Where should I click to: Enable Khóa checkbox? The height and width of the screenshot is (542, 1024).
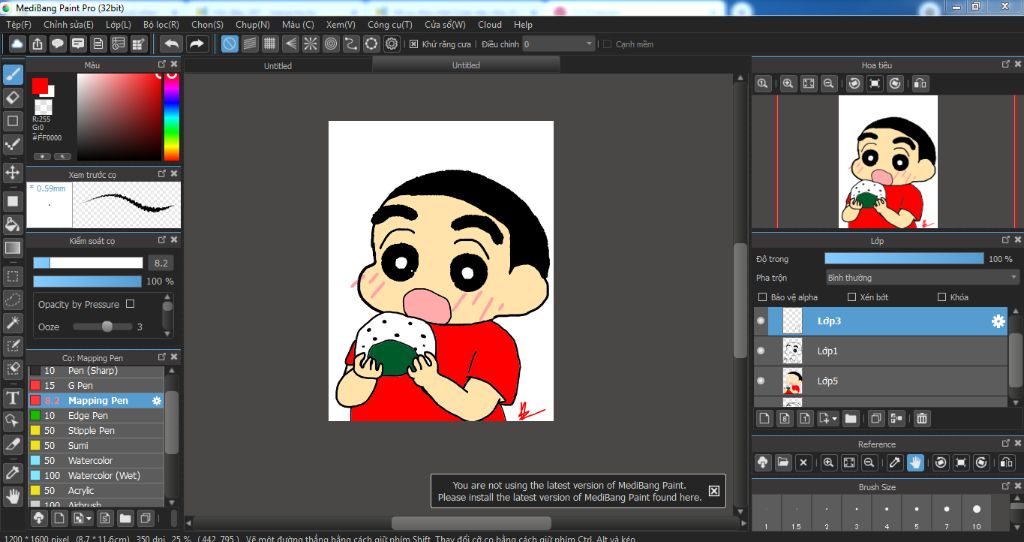pyautogui.click(x=942, y=297)
